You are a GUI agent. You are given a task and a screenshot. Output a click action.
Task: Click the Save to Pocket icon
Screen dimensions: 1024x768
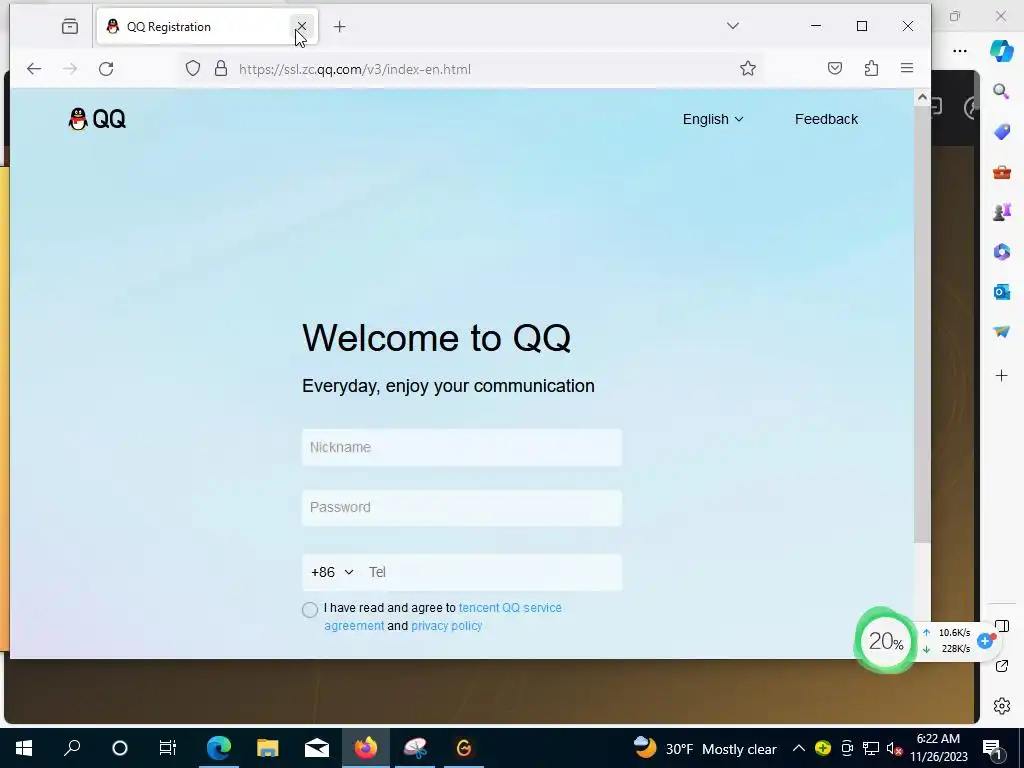[835, 68]
